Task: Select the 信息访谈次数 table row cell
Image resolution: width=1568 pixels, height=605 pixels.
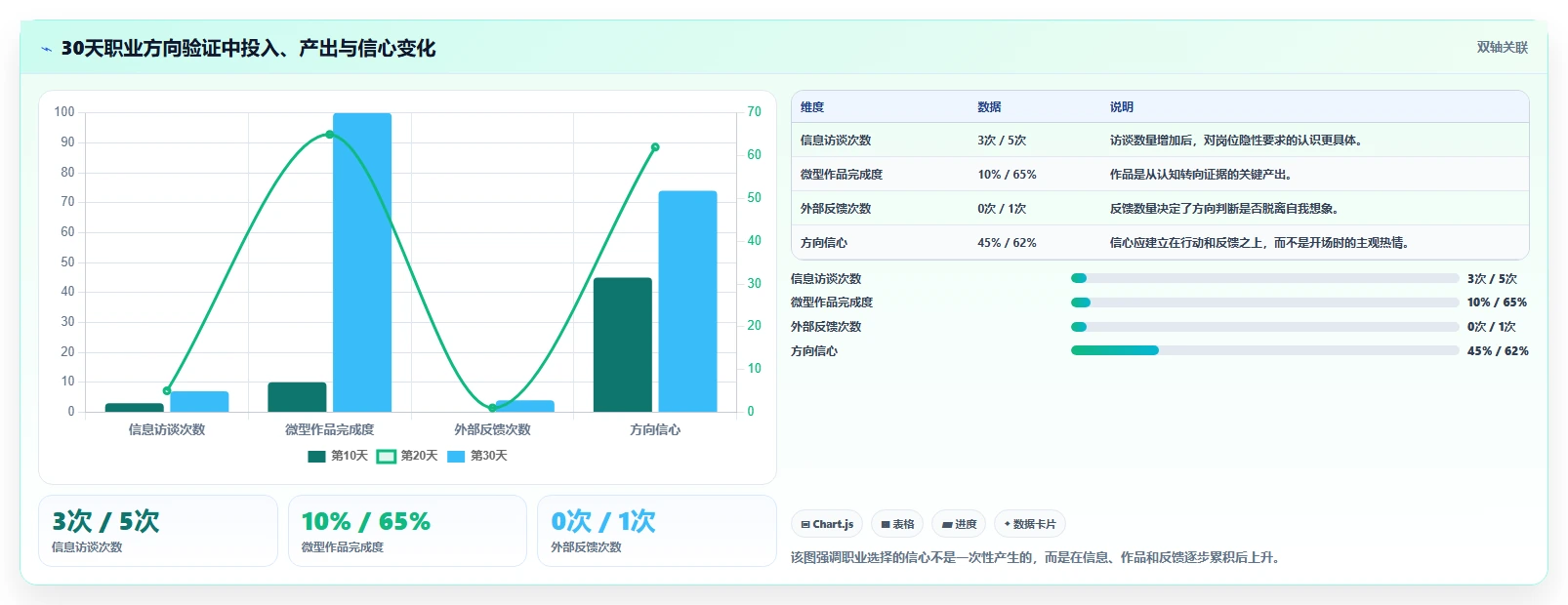Action: [x=836, y=141]
